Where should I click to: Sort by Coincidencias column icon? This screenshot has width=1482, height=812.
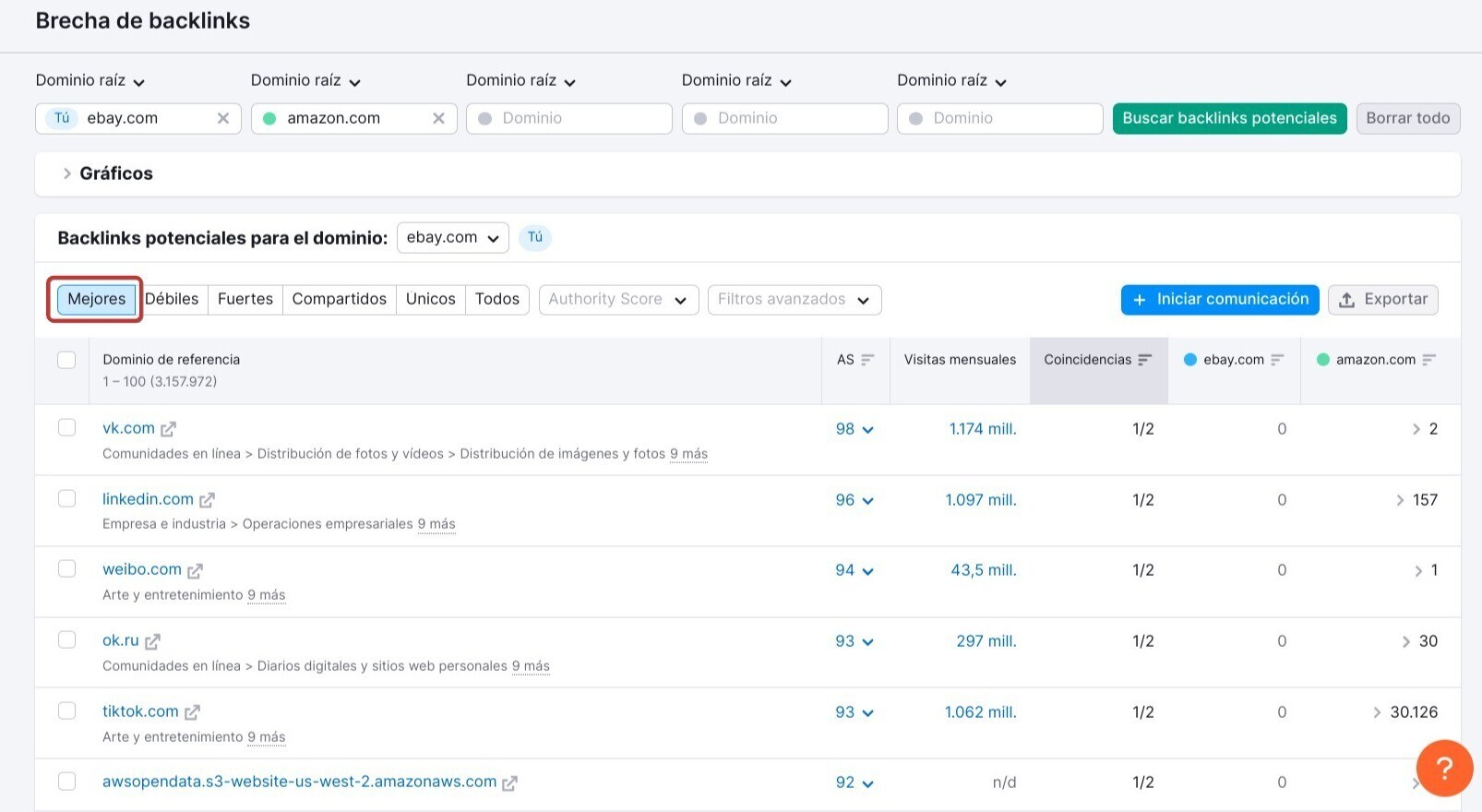(x=1145, y=360)
